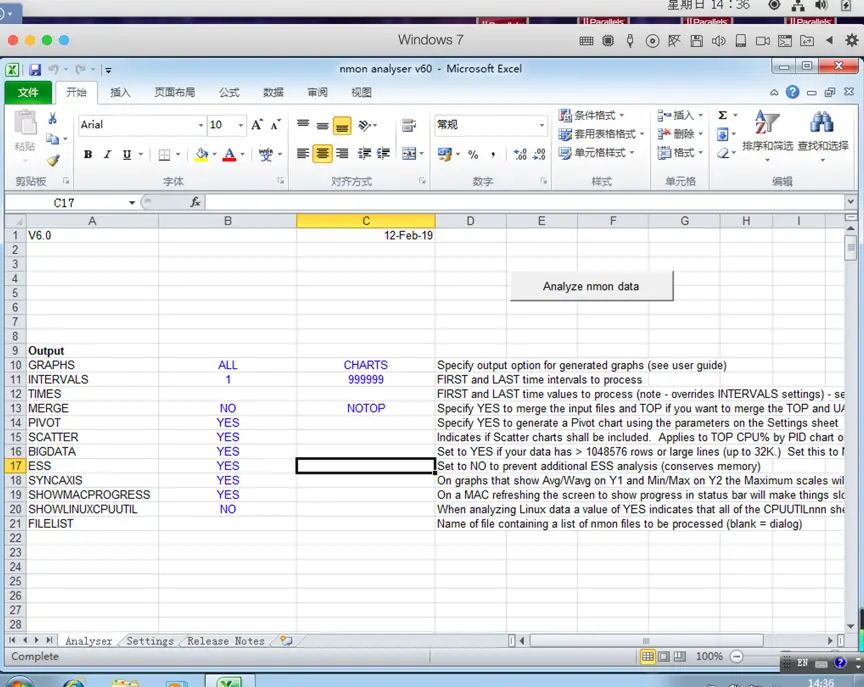Screen dimensions: 864x687
Task: Apply the yellow fill color bucket
Action: [202, 154]
